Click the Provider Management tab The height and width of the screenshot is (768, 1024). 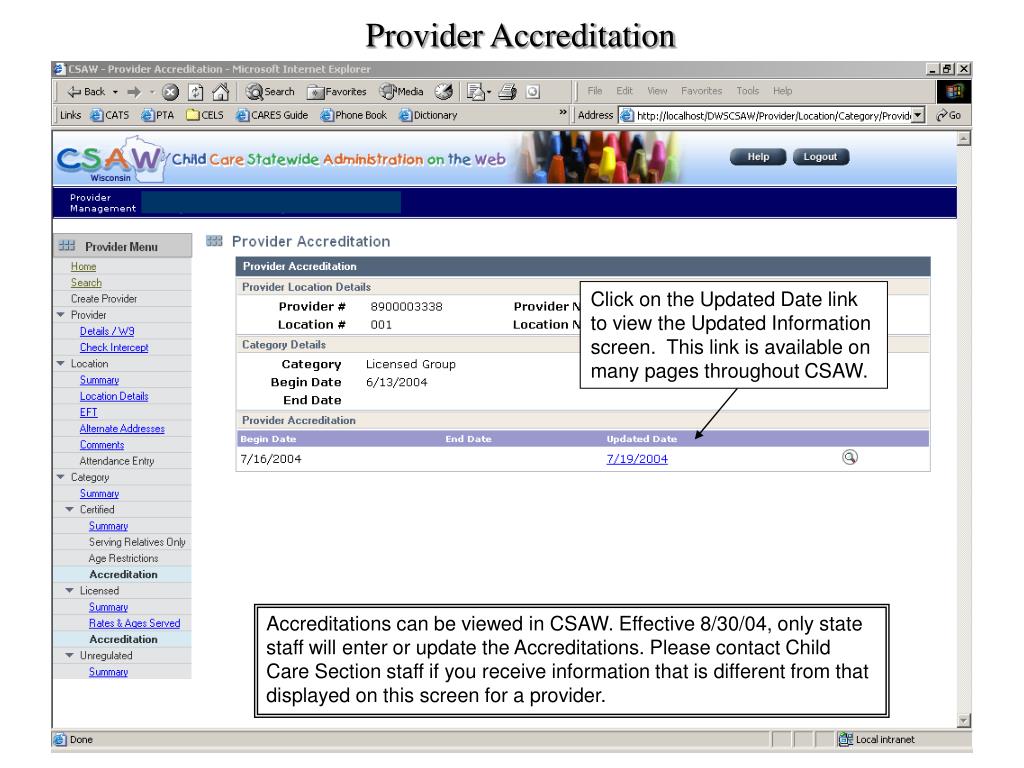click(103, 202)
